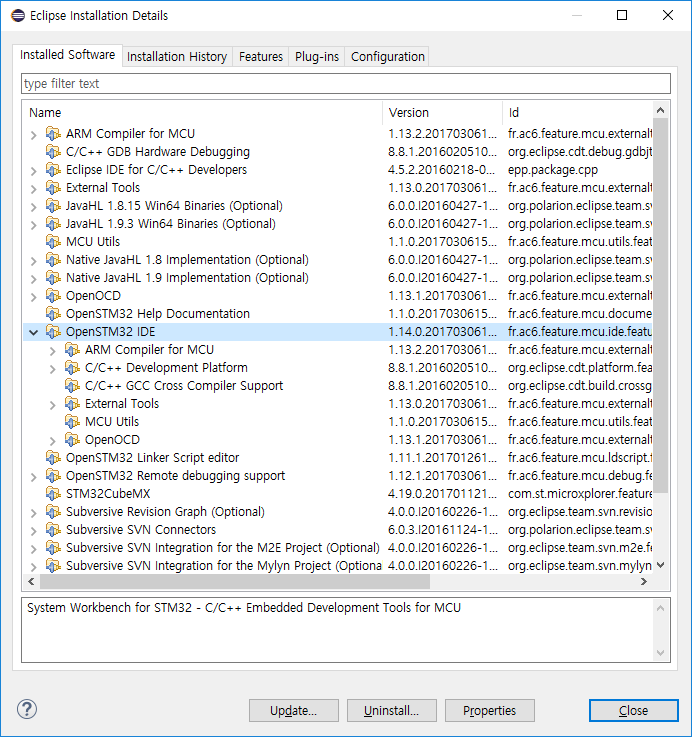Screen dimensions: 692x737
Task: Sort the list by the Name column header
Action: click(x=202, y=113)
